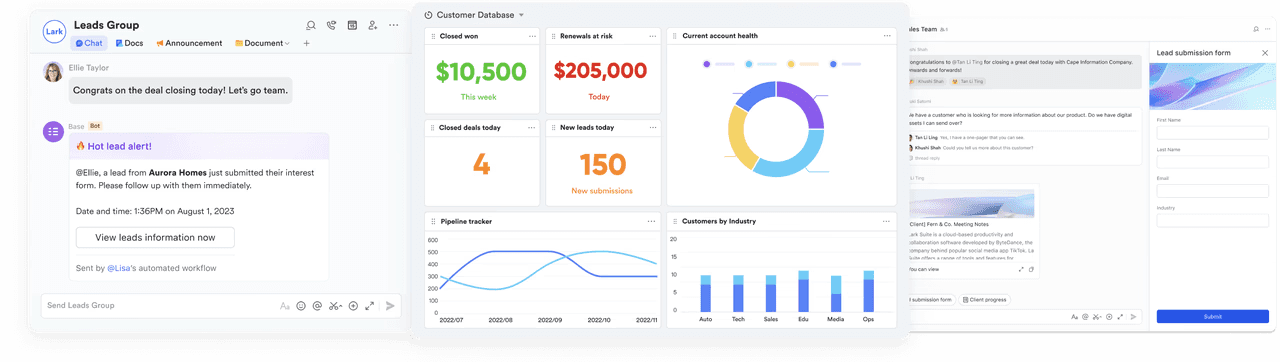
Task: Click the Industry field in lead form
Action: click(x=1212, y=220)
